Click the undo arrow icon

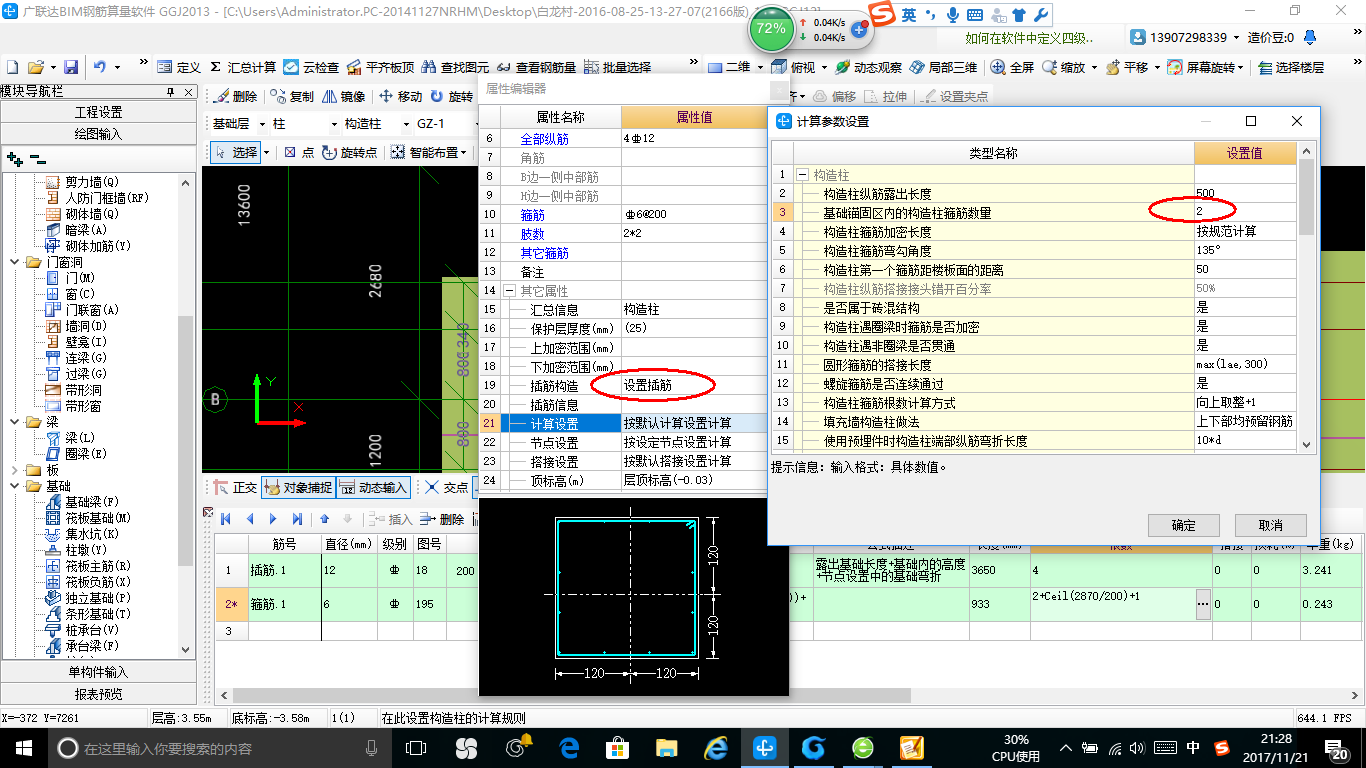tap(100, 67)
